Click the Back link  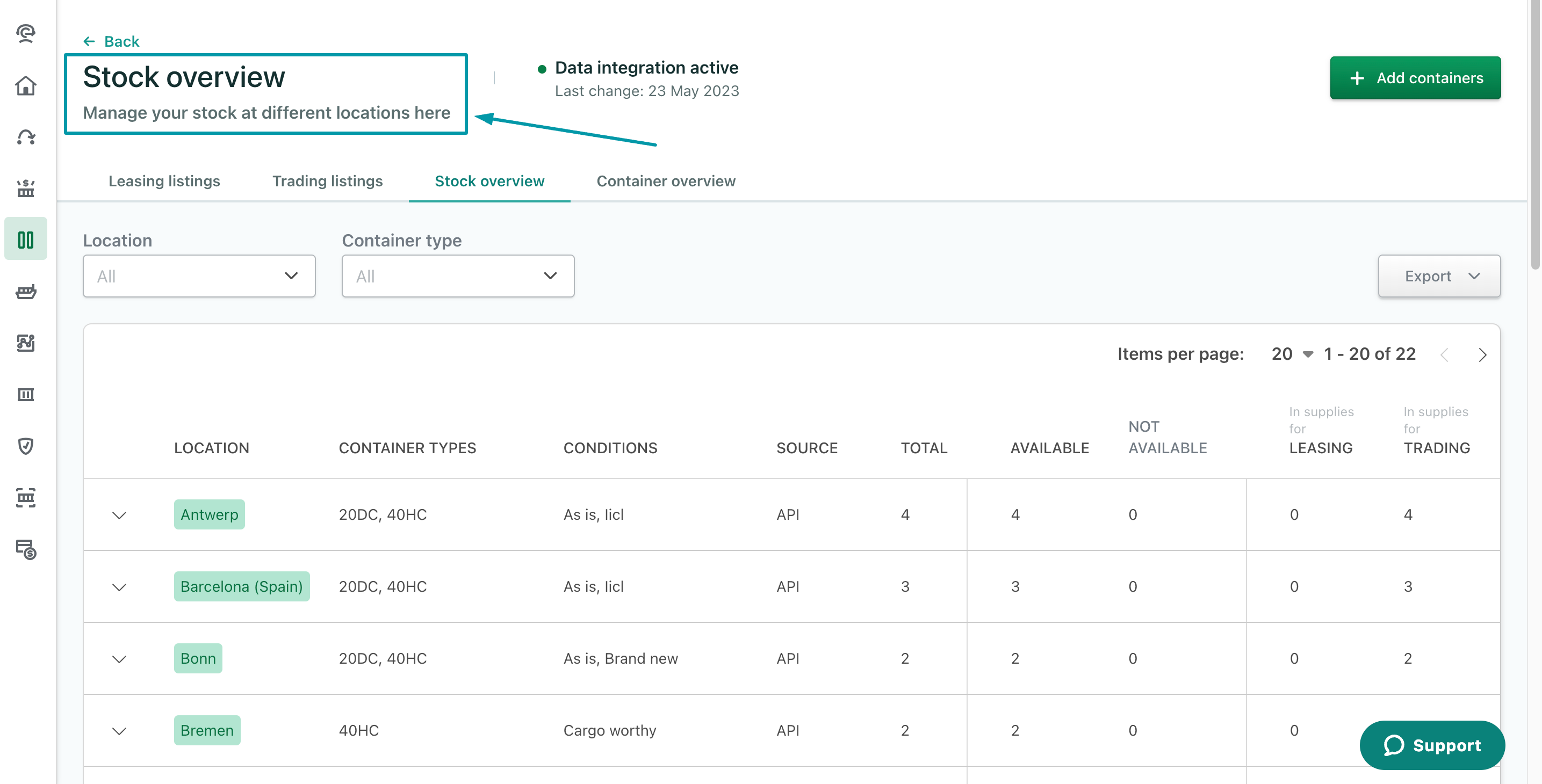tap(111, 41)
